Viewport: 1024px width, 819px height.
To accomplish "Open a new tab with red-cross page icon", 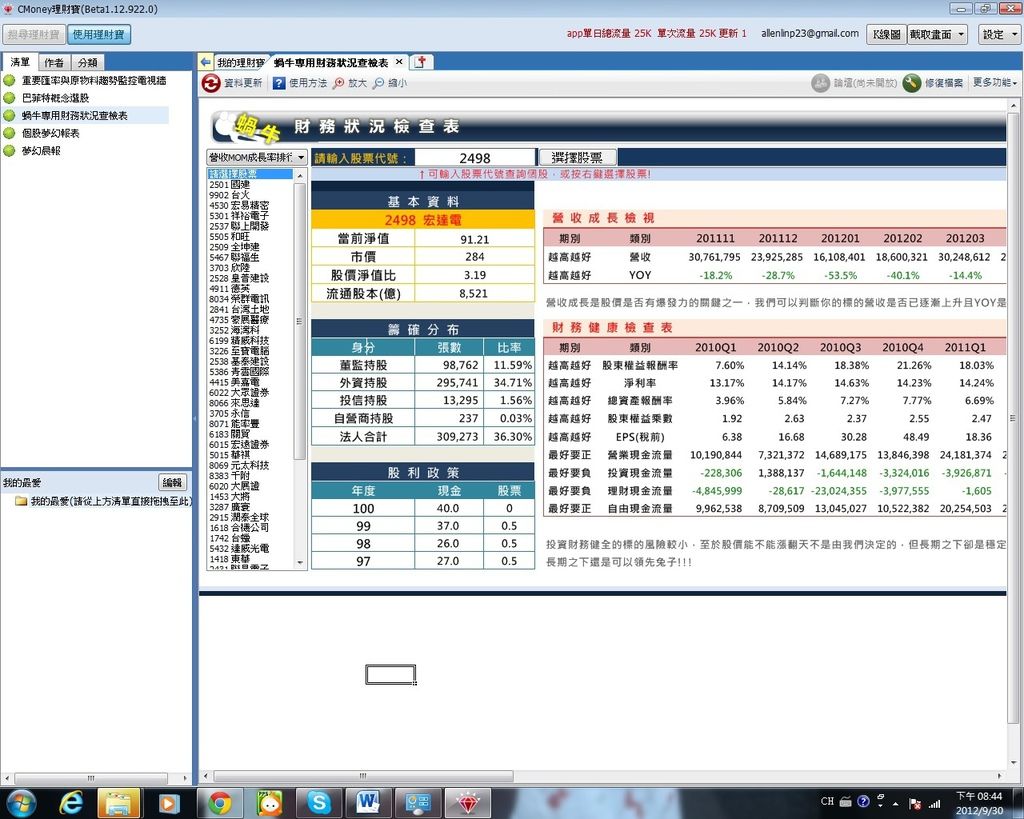I will click(x=421, y=62).
